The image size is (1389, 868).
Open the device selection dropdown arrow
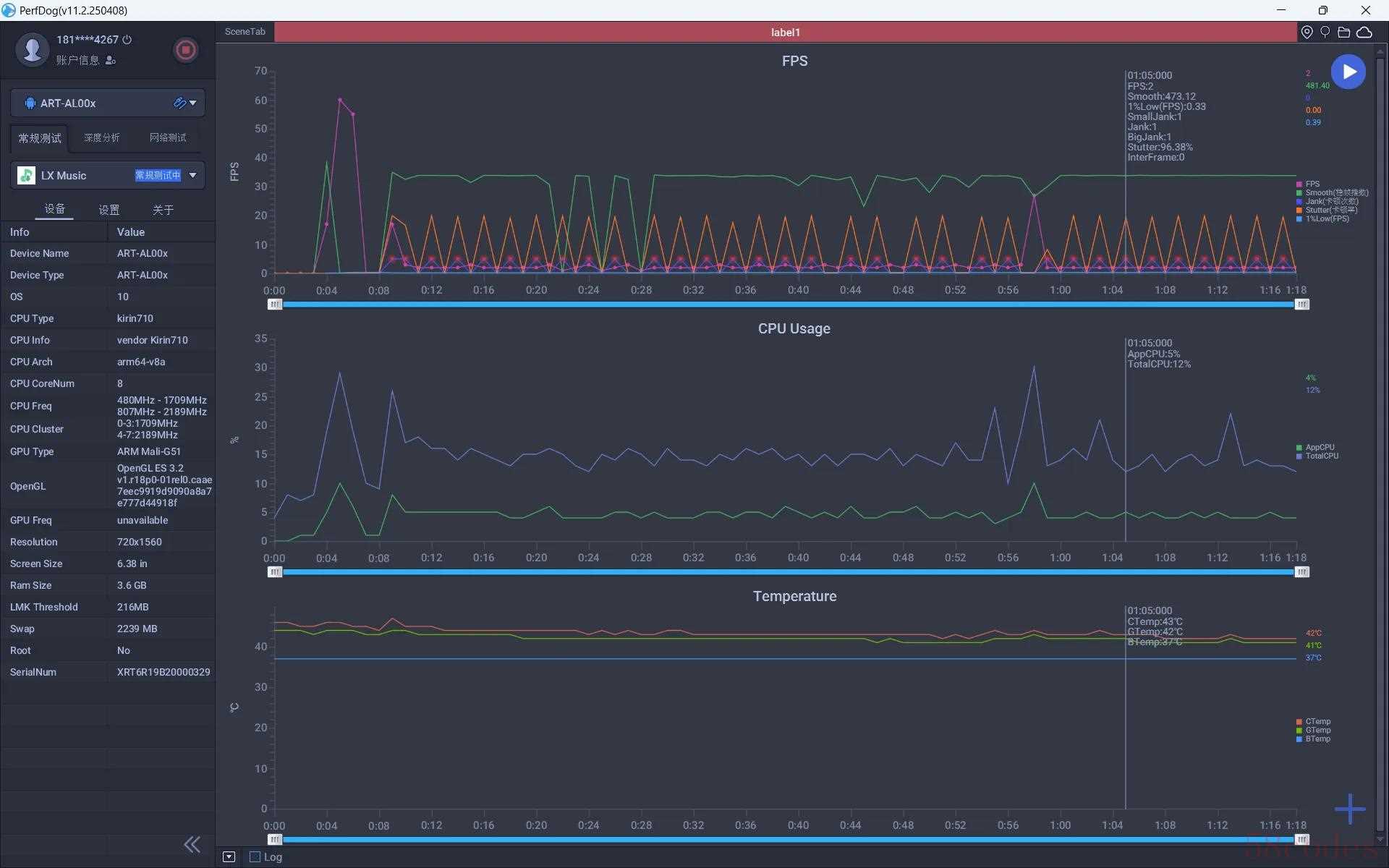click(193, 103)
